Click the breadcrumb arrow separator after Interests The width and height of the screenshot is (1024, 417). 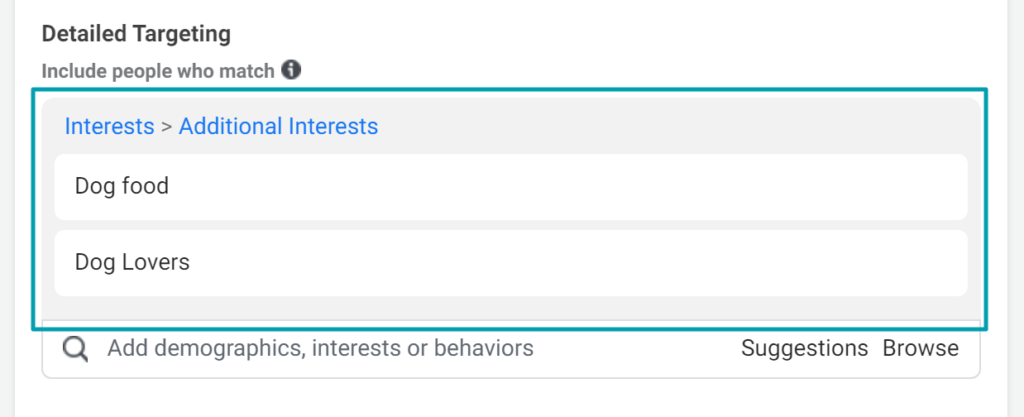coord(167,127)
